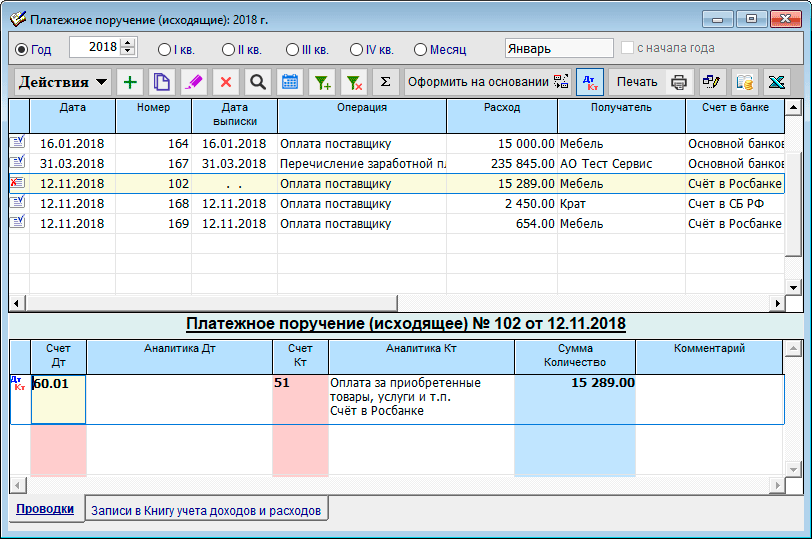Select the I кв. radio button

(164, 50)
